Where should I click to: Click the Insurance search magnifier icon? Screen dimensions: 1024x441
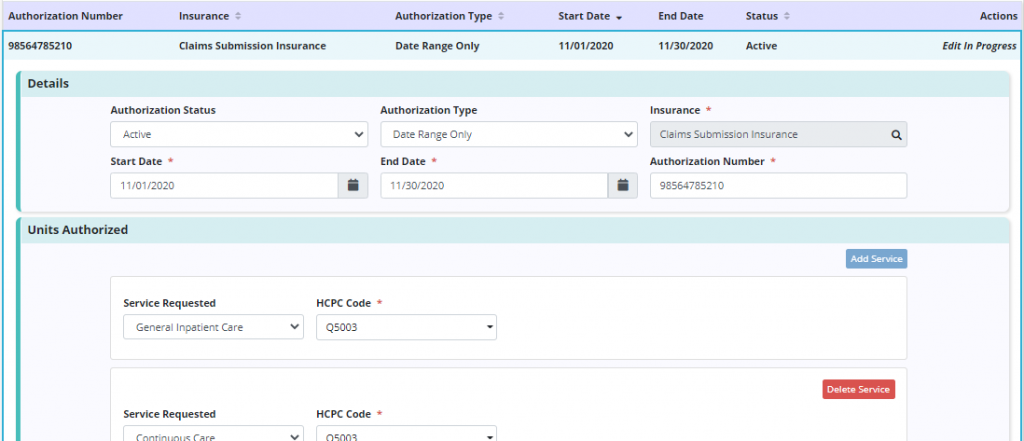[896, 134]
